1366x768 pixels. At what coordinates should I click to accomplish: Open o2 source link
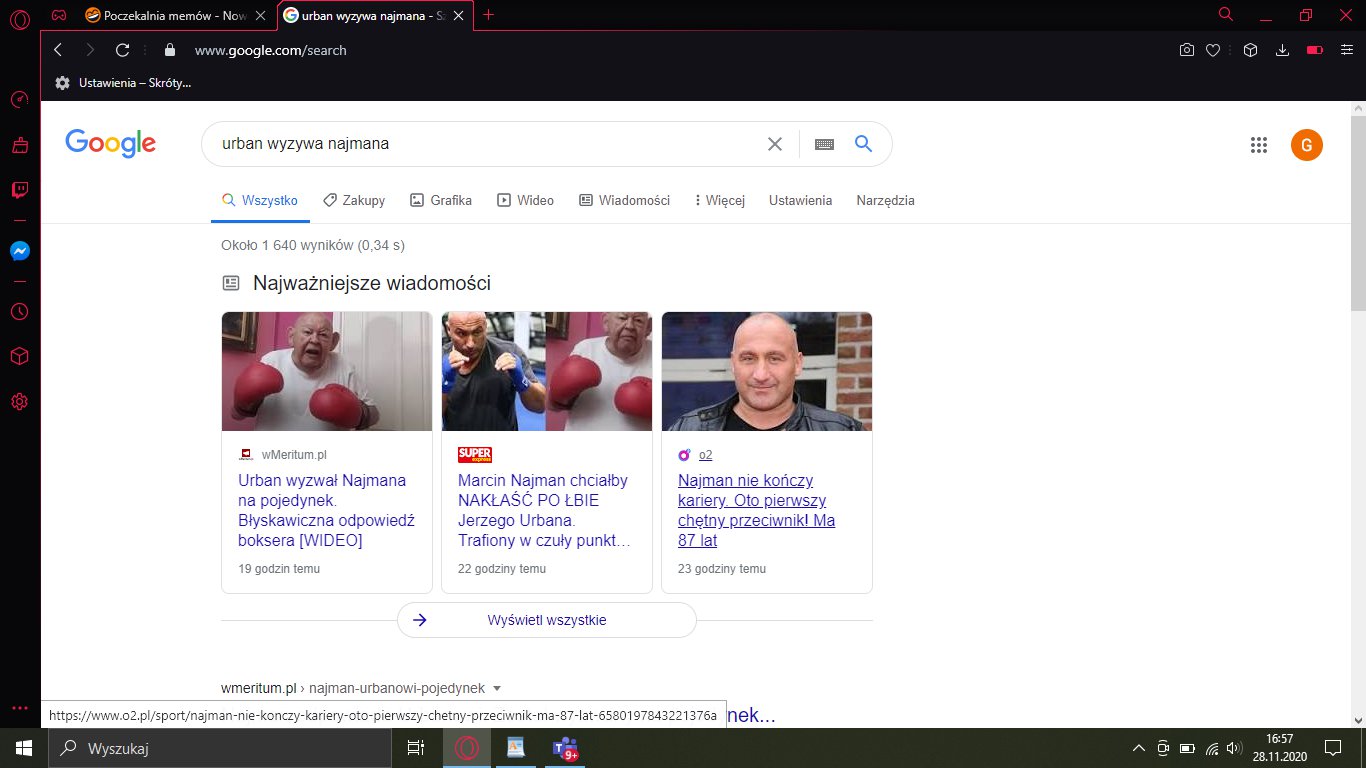coord(706,455)
